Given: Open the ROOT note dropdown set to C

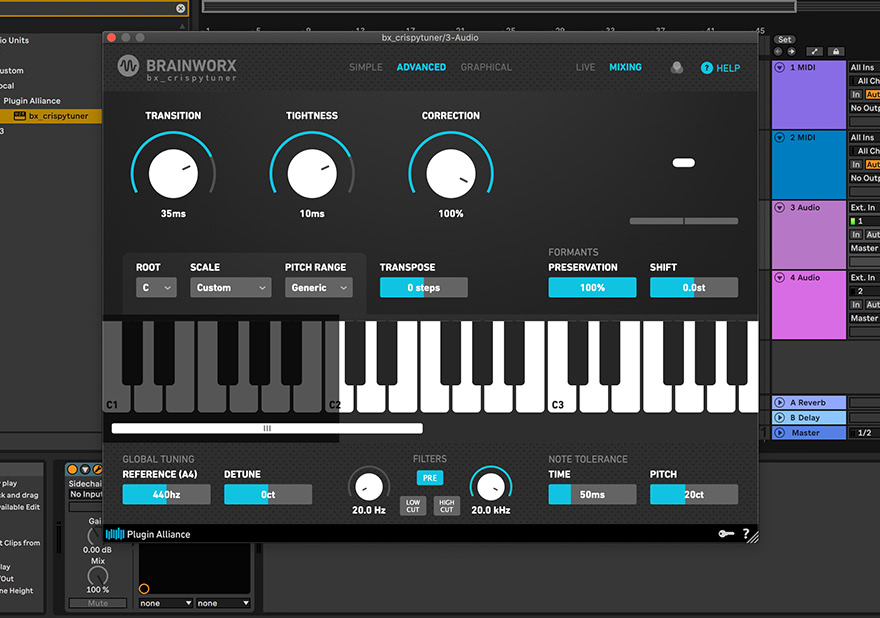Looking at the screenshot, I should pos(156,287).
